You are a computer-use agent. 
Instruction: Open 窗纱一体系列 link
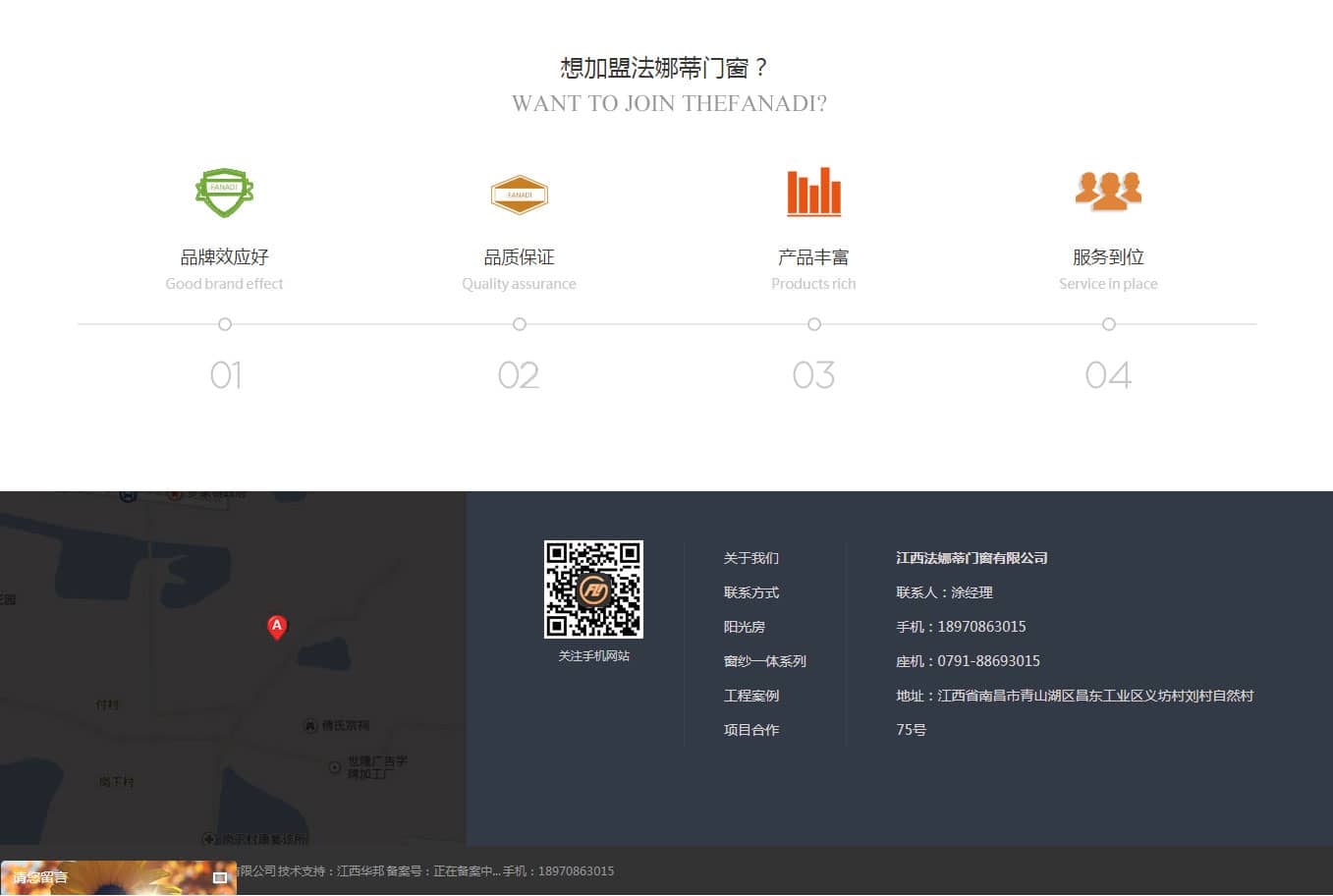coord(764,661)
